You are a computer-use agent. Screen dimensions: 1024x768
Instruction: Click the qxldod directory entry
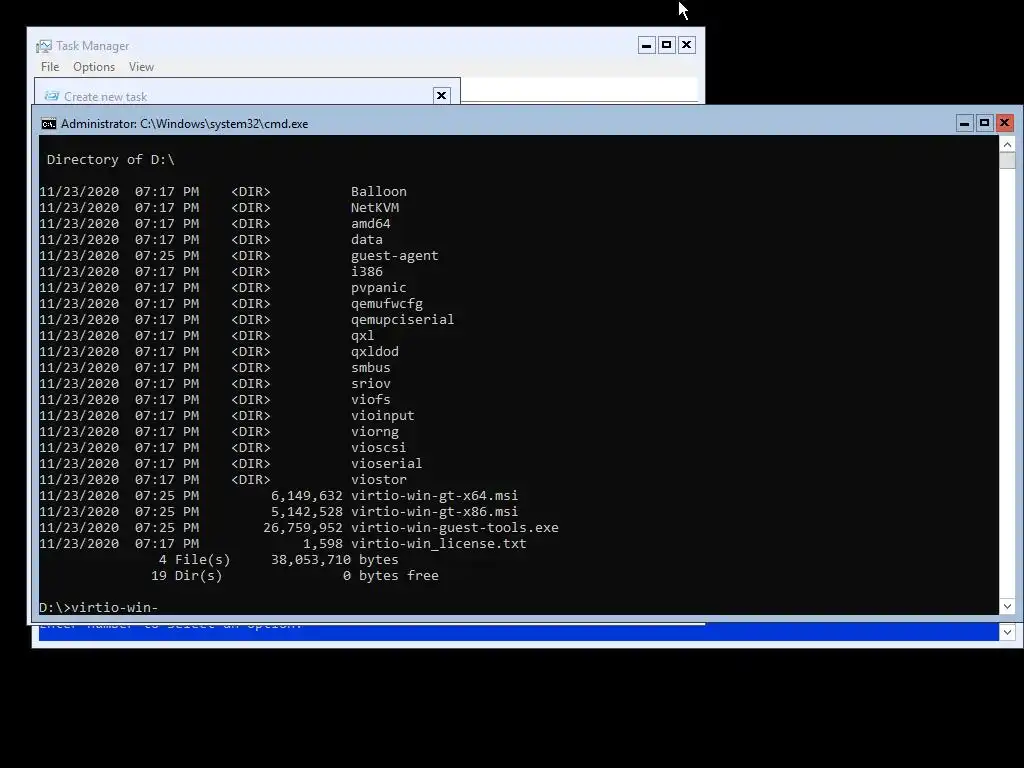[x=375, y=351]
